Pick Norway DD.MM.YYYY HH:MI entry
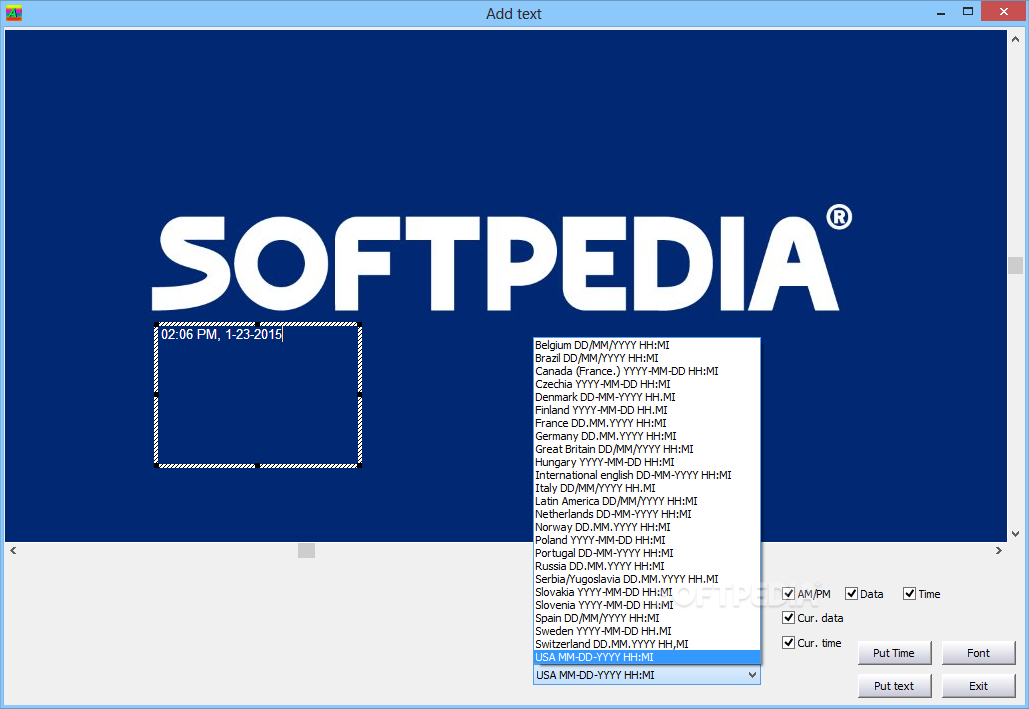The image size is (1029, 709). pos(646,527)
